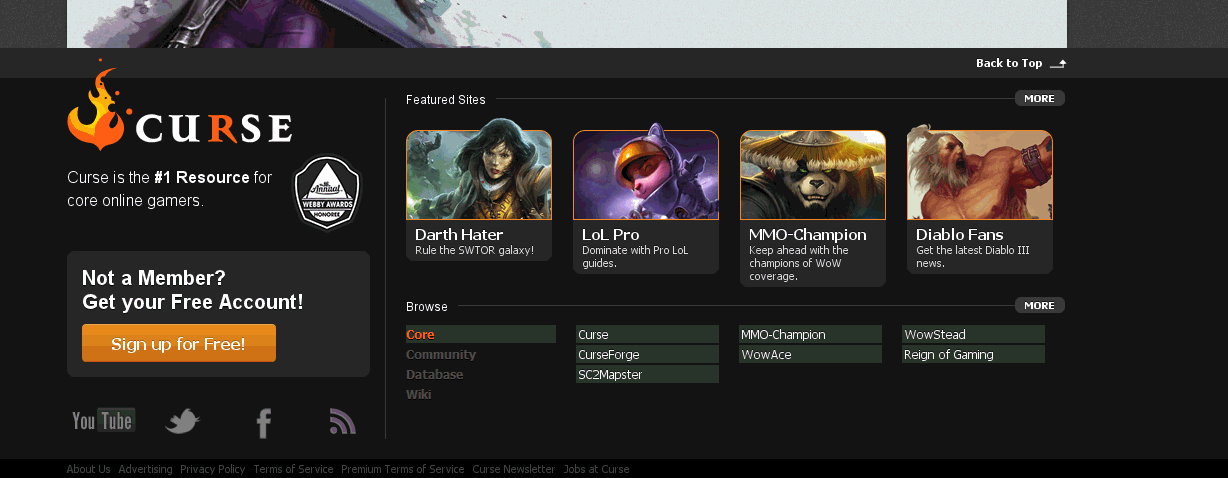Go to Diablo Fans title link
The height and width of the screenshot is (478, 1228).
click(x=960, y=234)
